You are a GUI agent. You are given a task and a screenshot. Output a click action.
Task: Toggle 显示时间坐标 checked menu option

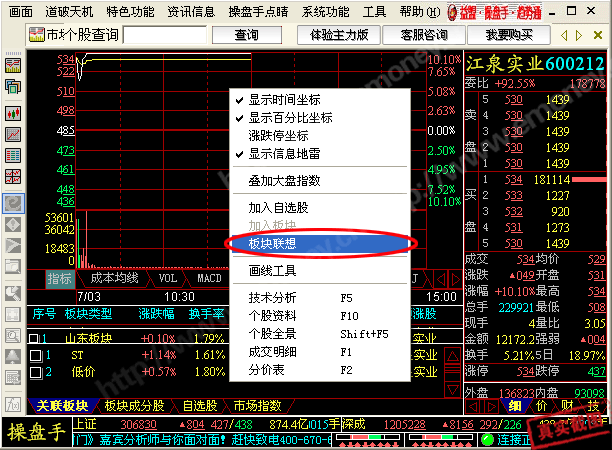pyautogui.click(x=283, y=101)
